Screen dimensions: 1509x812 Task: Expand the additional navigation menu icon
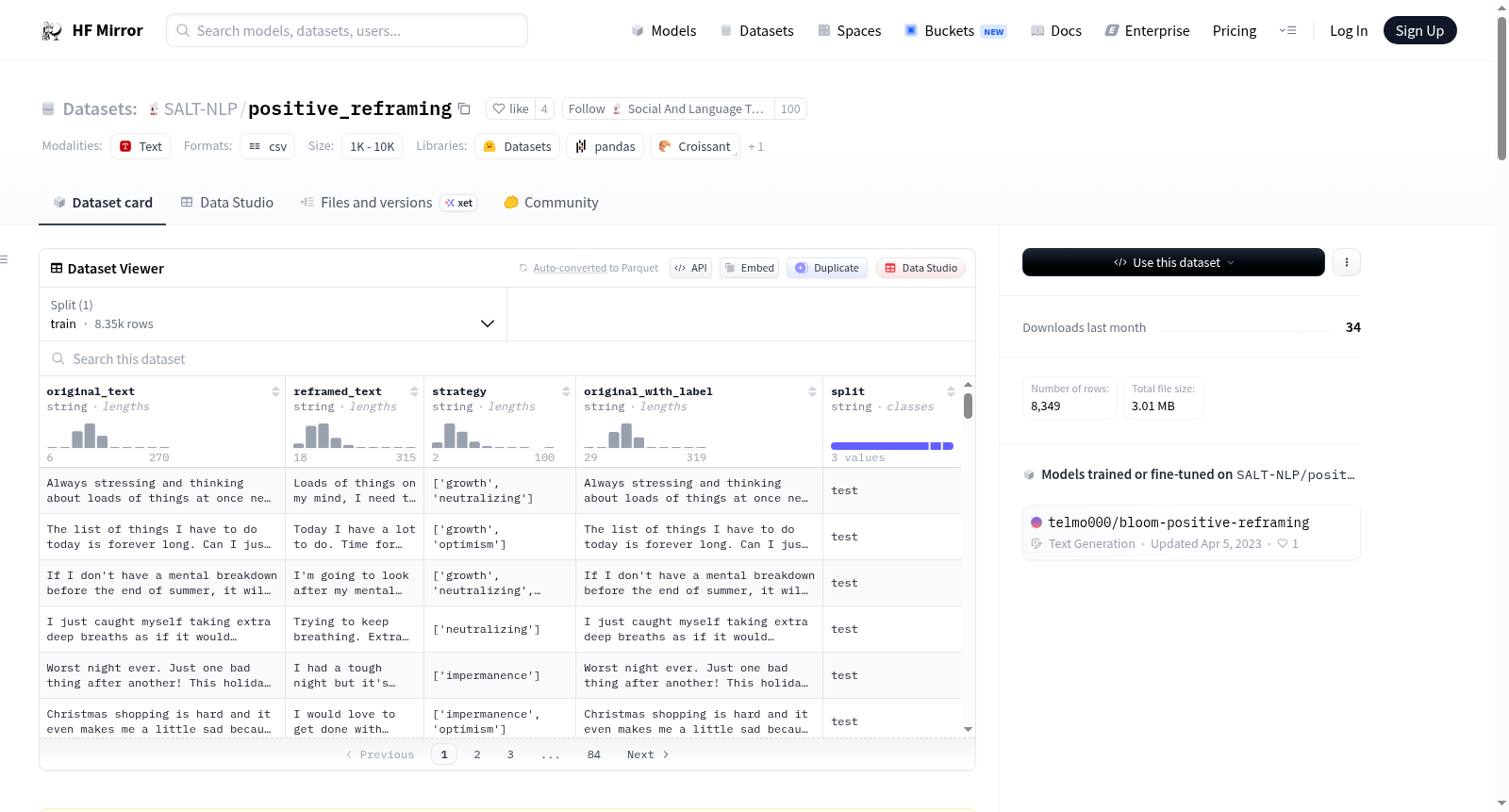[1287, 31]
